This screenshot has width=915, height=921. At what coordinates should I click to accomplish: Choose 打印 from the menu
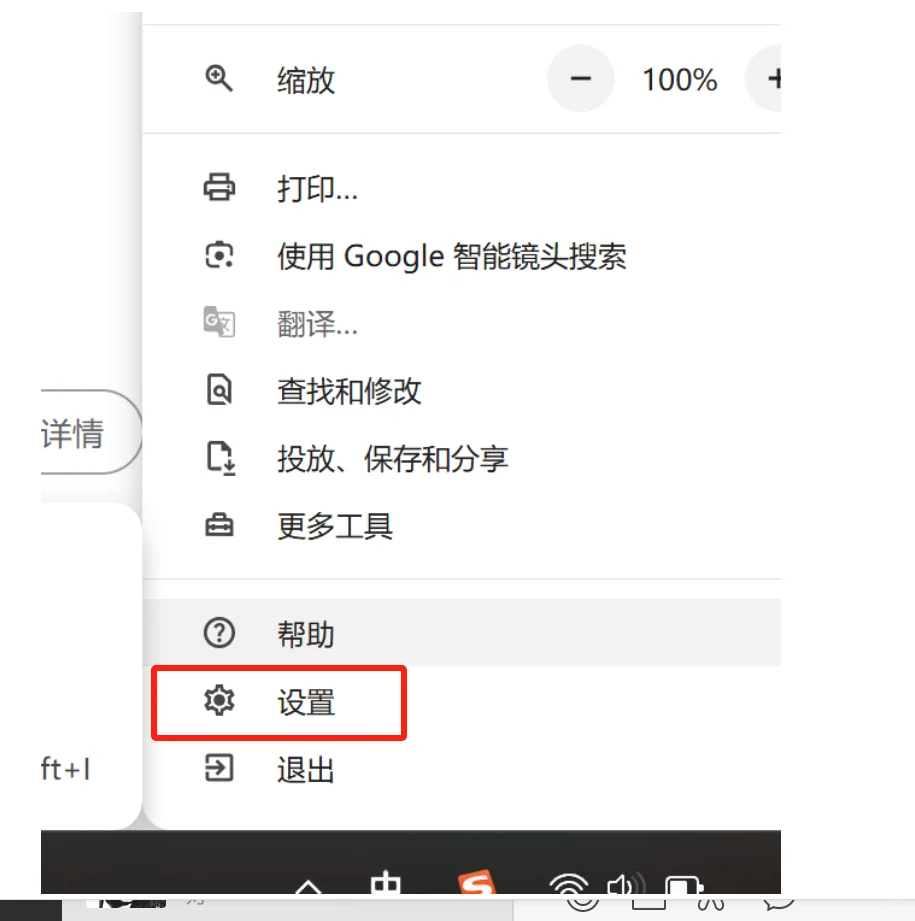(315, 187)
